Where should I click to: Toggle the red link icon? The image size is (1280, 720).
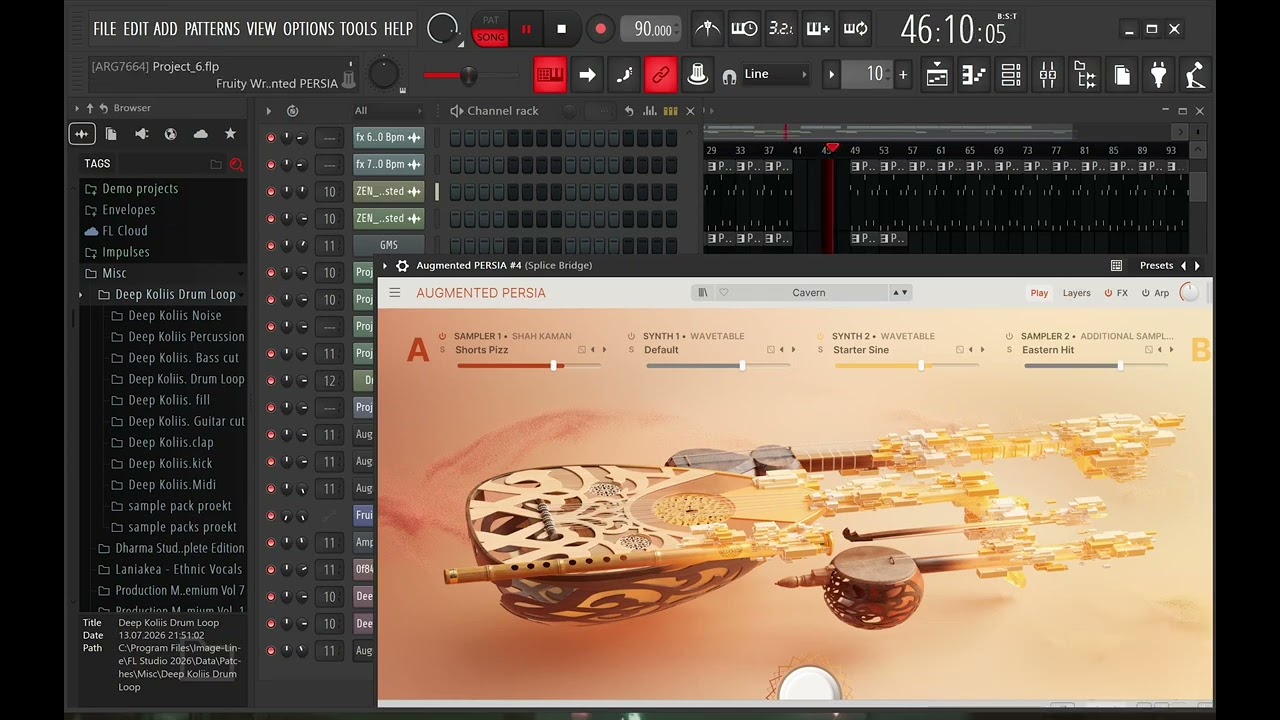tap(660, 74)
